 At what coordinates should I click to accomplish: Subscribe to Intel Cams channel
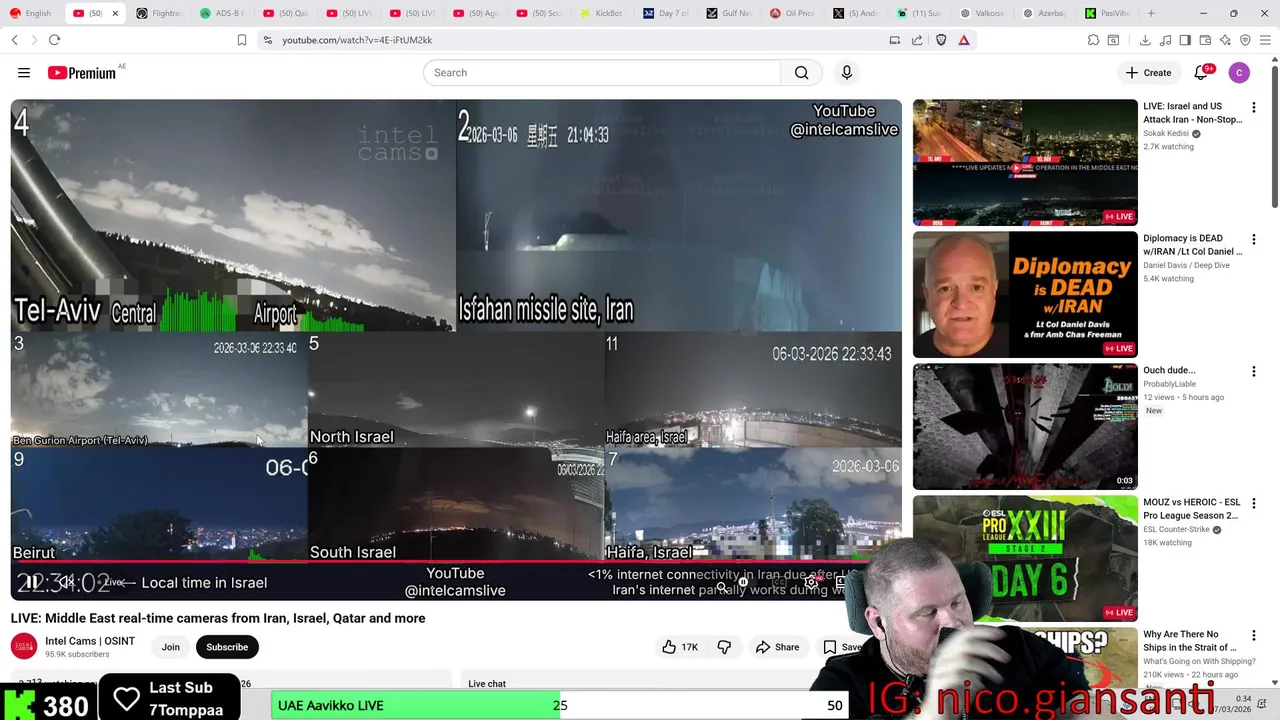pos(227,647)
